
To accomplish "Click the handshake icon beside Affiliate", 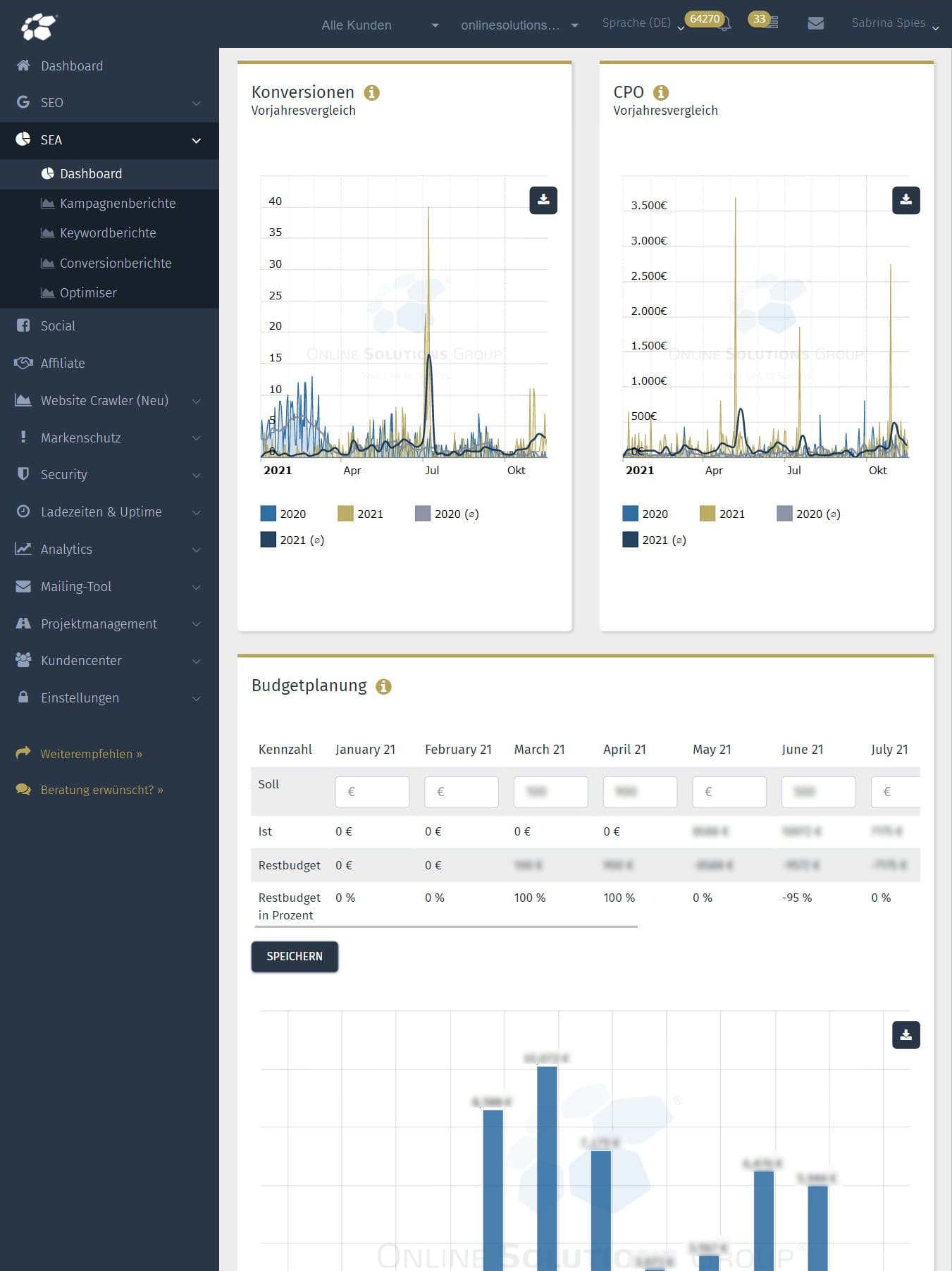I will point(23,363).
